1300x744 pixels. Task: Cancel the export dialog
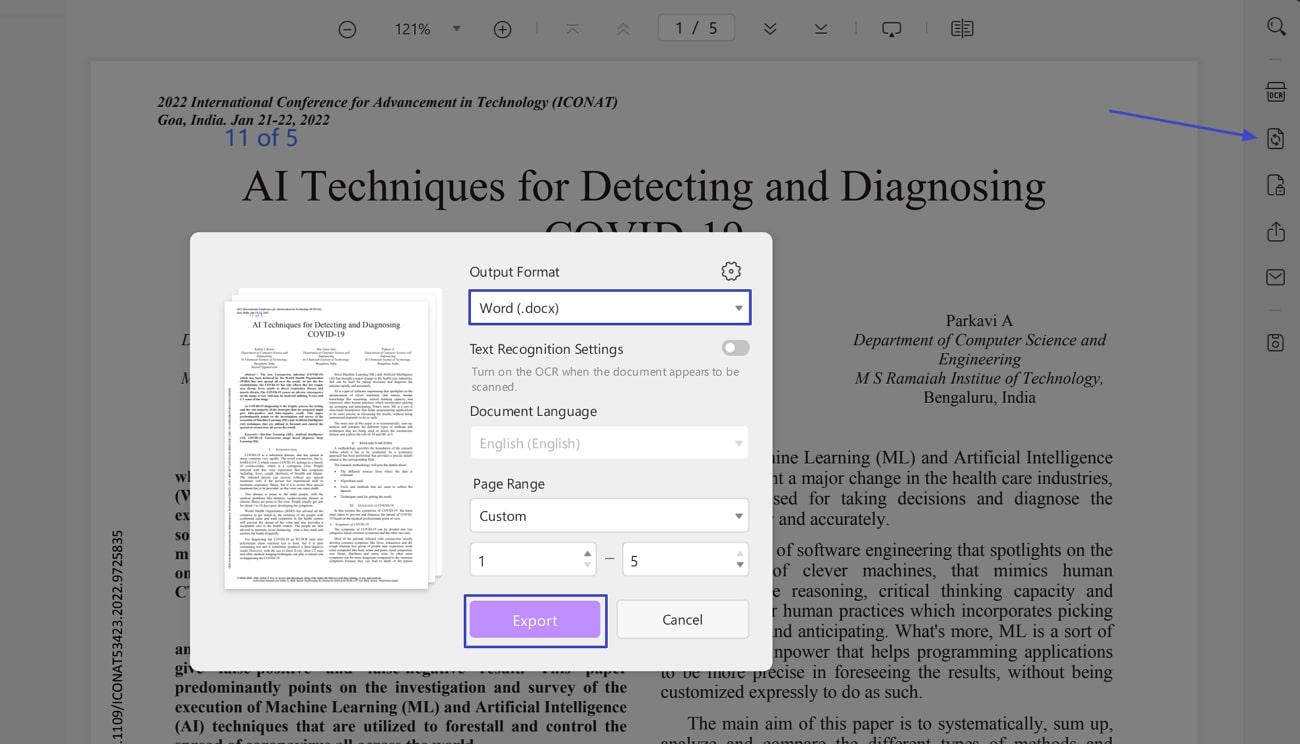coord(683,619)
